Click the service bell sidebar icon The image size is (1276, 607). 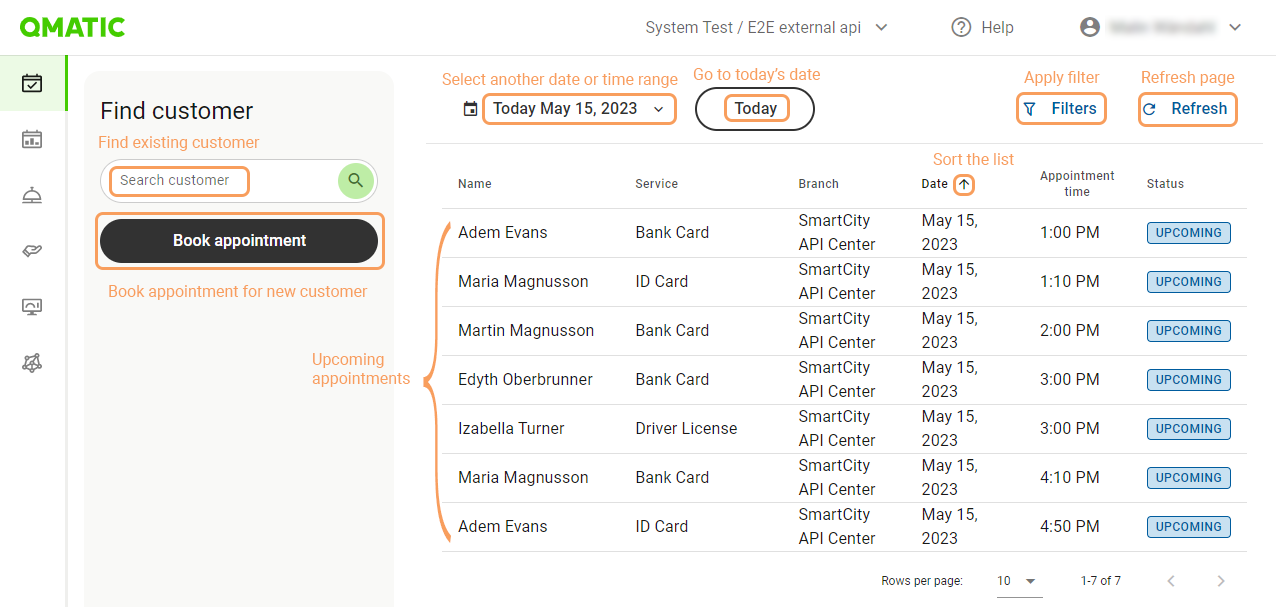(32, 195)
